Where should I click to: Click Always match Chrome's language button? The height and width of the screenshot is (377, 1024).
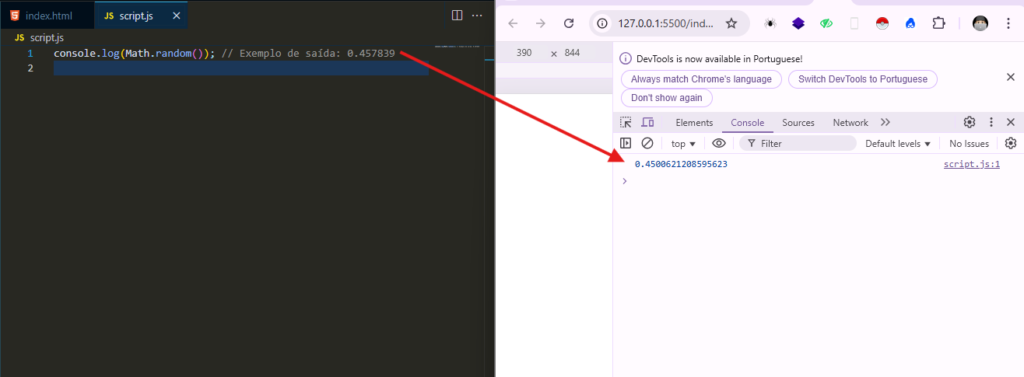tap(701, 79)
